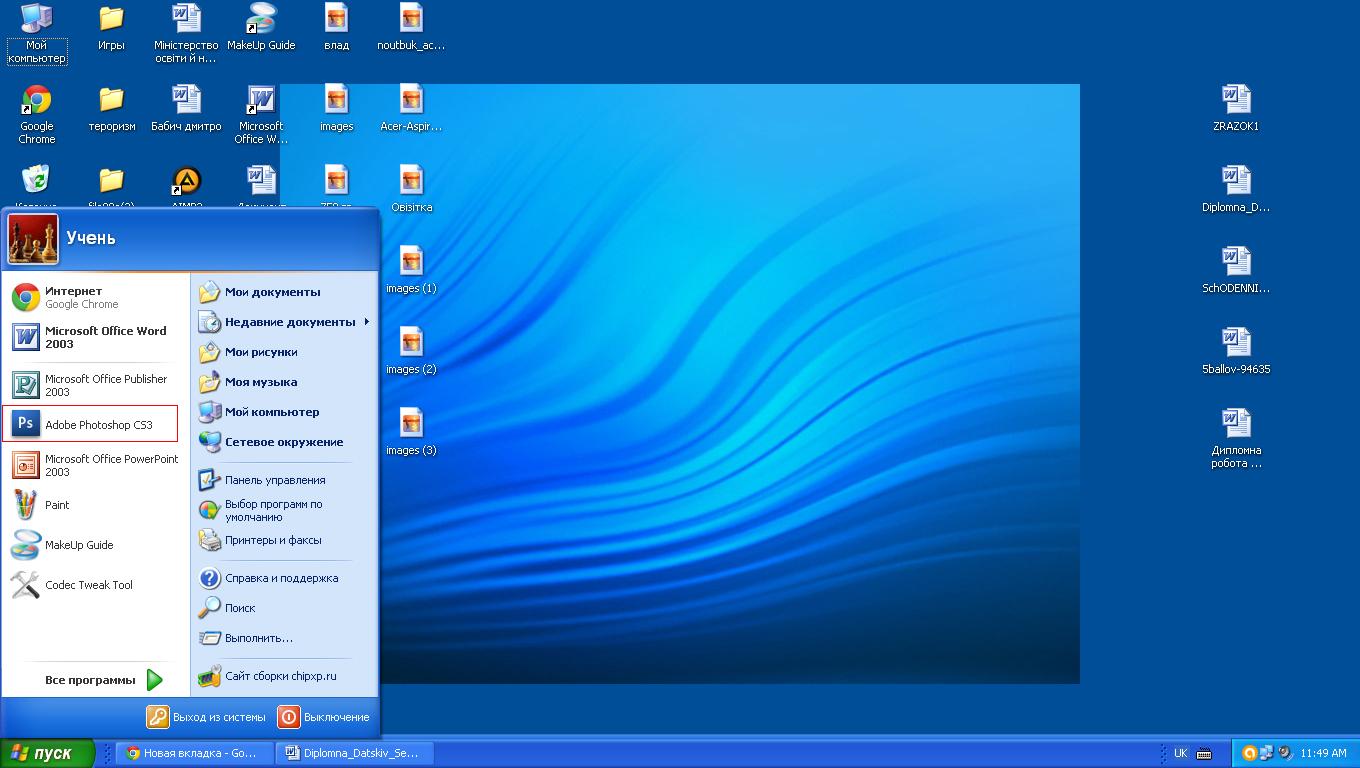The image size is (1360, 768).
Task: Open Принтеры и факсы
Action: [284, 540]
